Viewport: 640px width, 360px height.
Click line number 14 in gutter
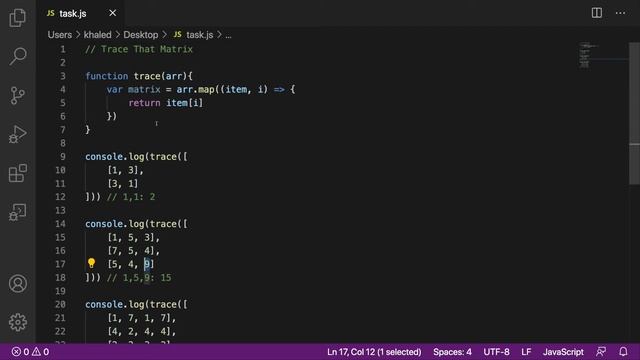pos(60,224)
